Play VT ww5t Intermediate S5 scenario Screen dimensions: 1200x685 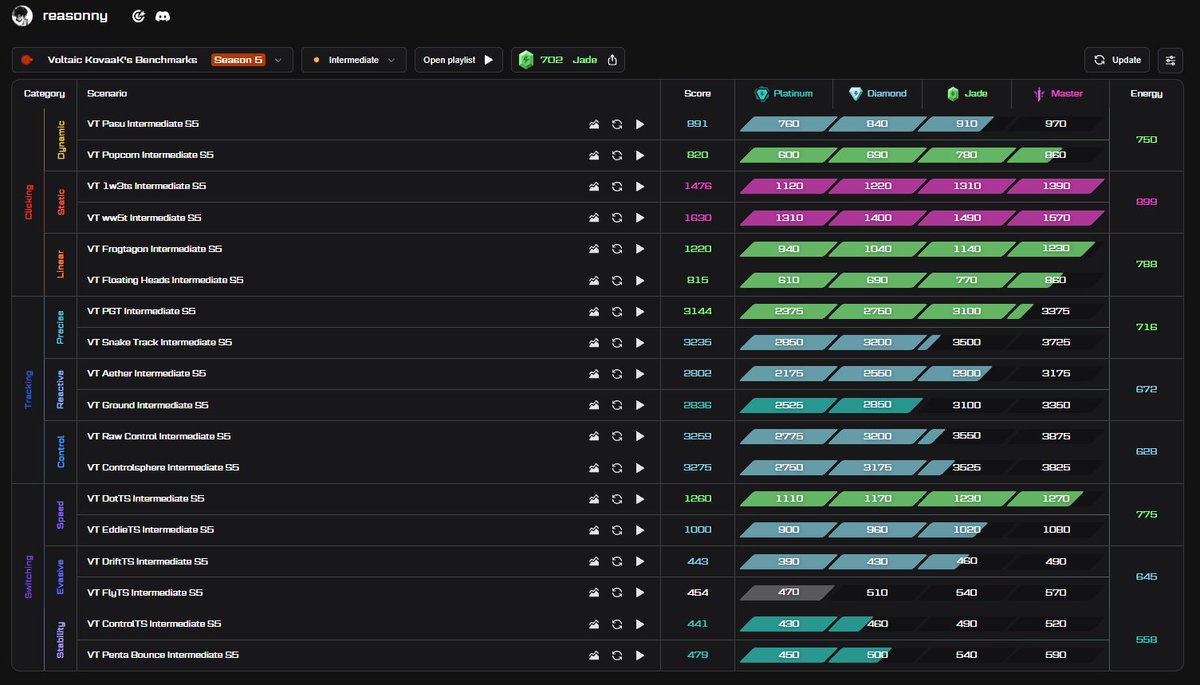pyautogui.click(x=640, y=218)
